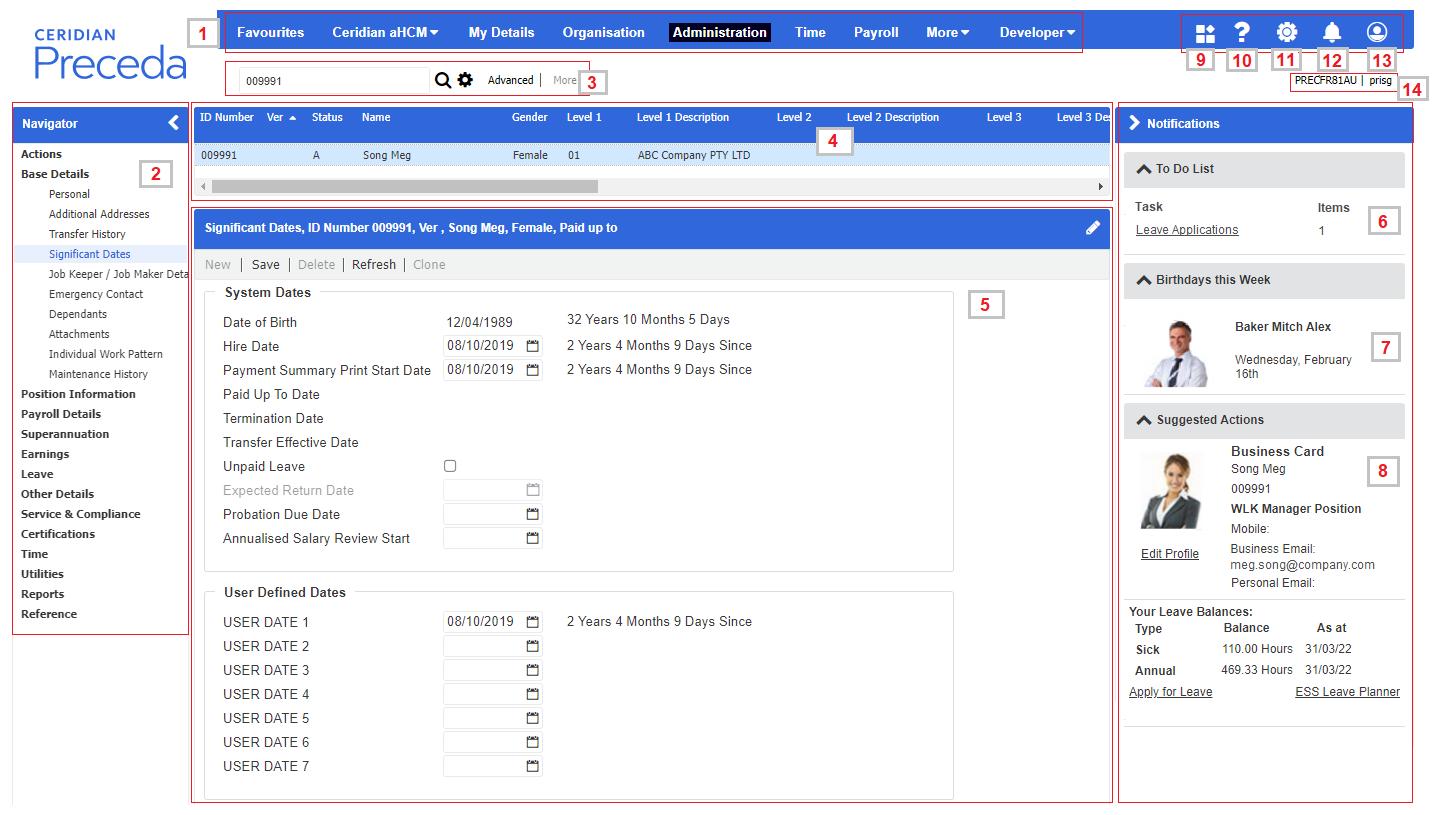Open Hire Date calendar picker
The width and height of the screenshot is (1453, 815).
click(533, 346)
